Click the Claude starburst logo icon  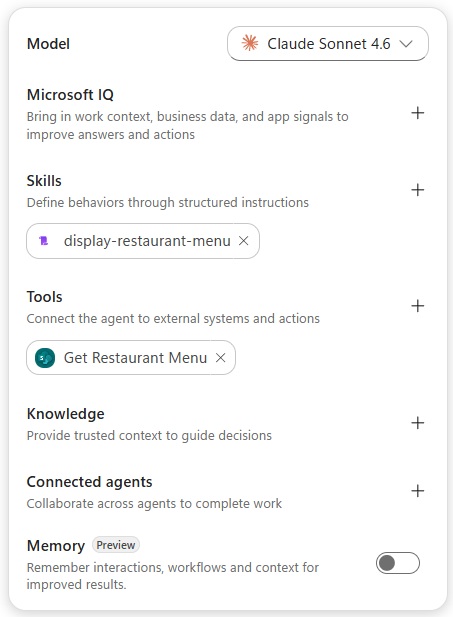[250, 43]
